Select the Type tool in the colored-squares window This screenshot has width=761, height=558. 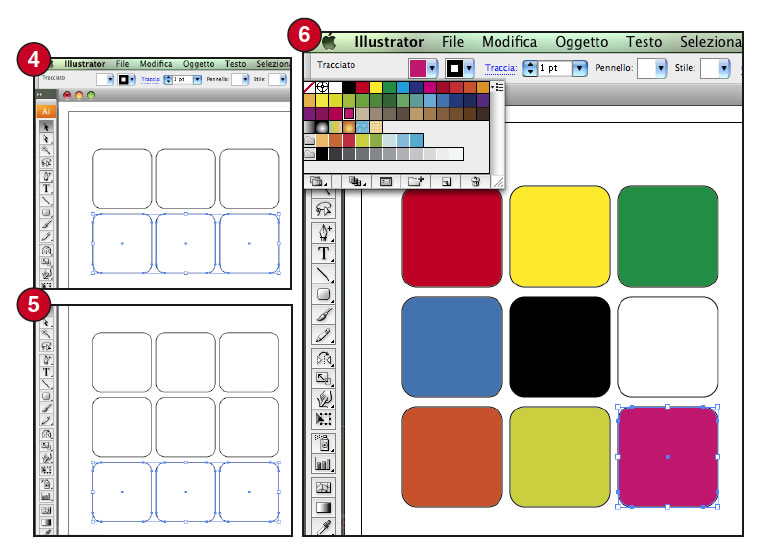[323, 254]
